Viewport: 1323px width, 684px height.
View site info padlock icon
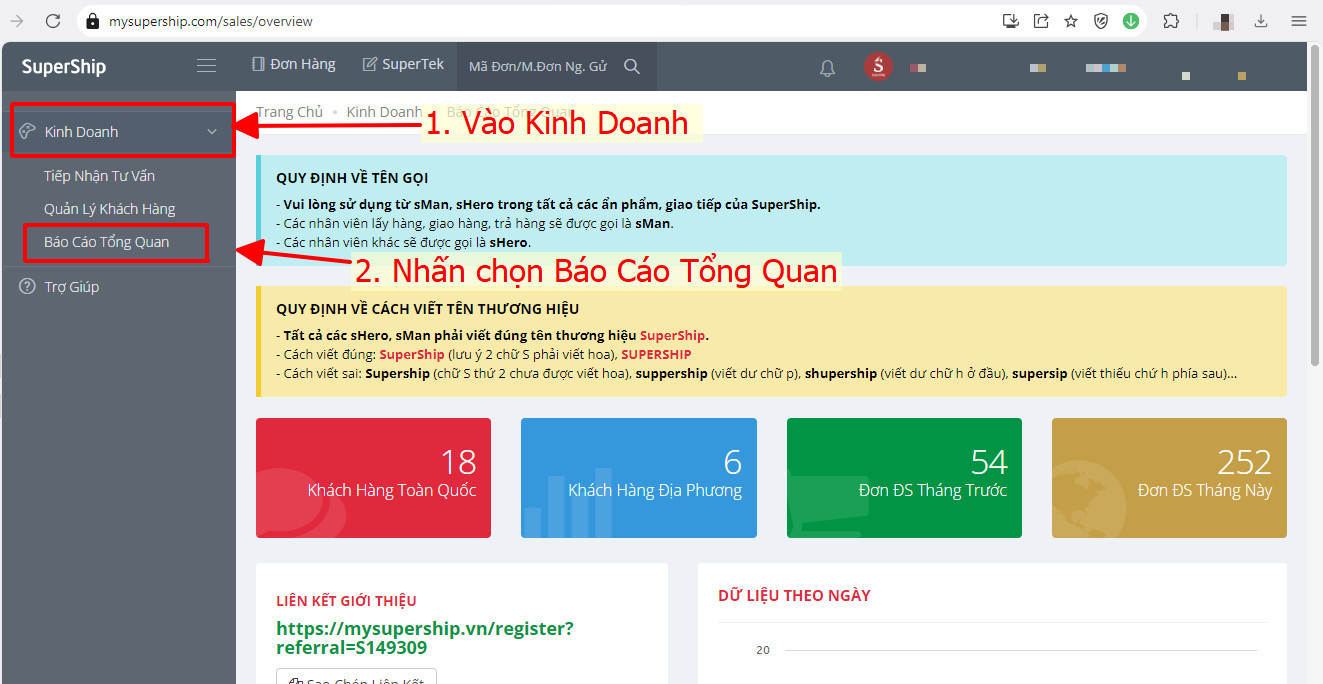click(93, 21)
